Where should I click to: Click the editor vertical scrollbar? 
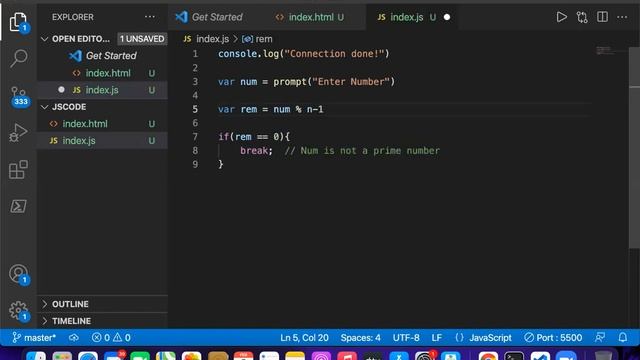(634, 147)
